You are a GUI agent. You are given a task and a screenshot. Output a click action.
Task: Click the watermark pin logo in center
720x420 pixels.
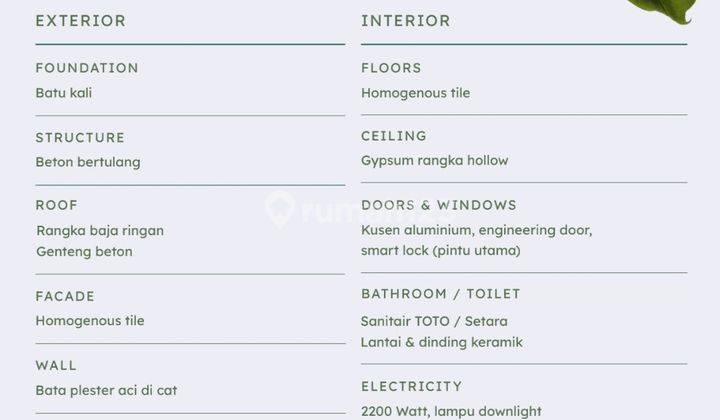280,210
